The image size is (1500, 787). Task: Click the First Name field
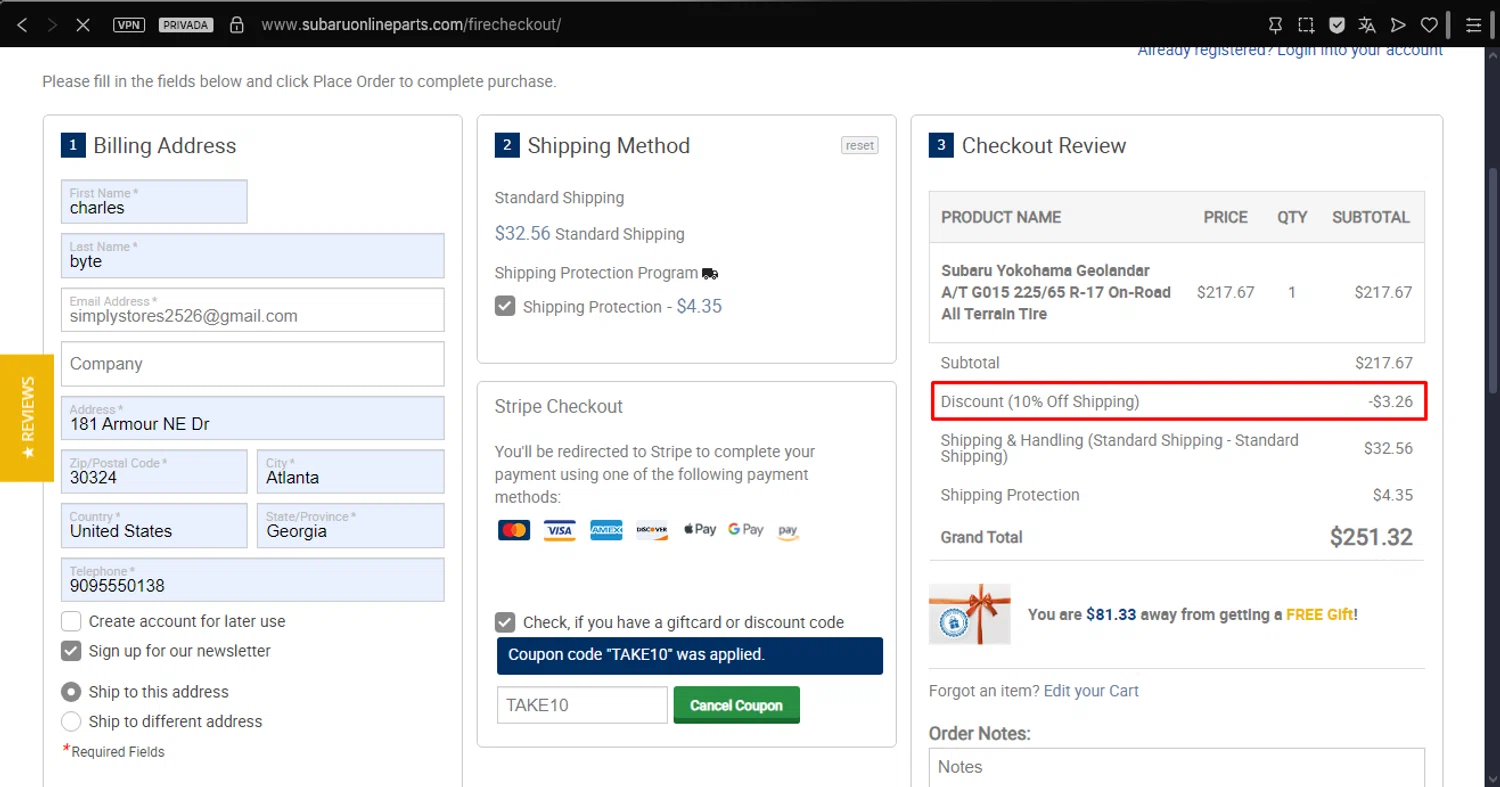154,202
